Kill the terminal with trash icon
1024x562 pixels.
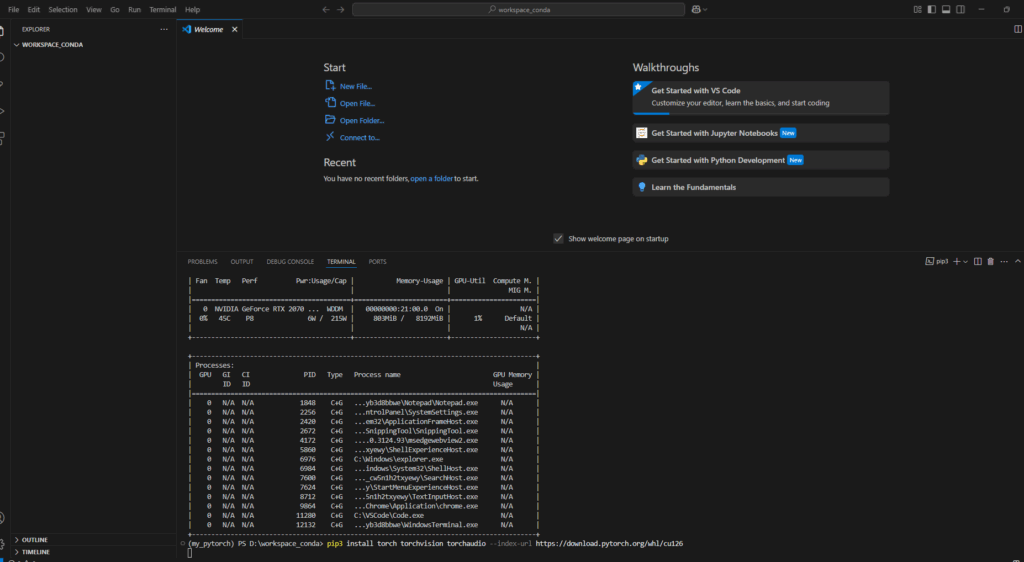point(990,262)
